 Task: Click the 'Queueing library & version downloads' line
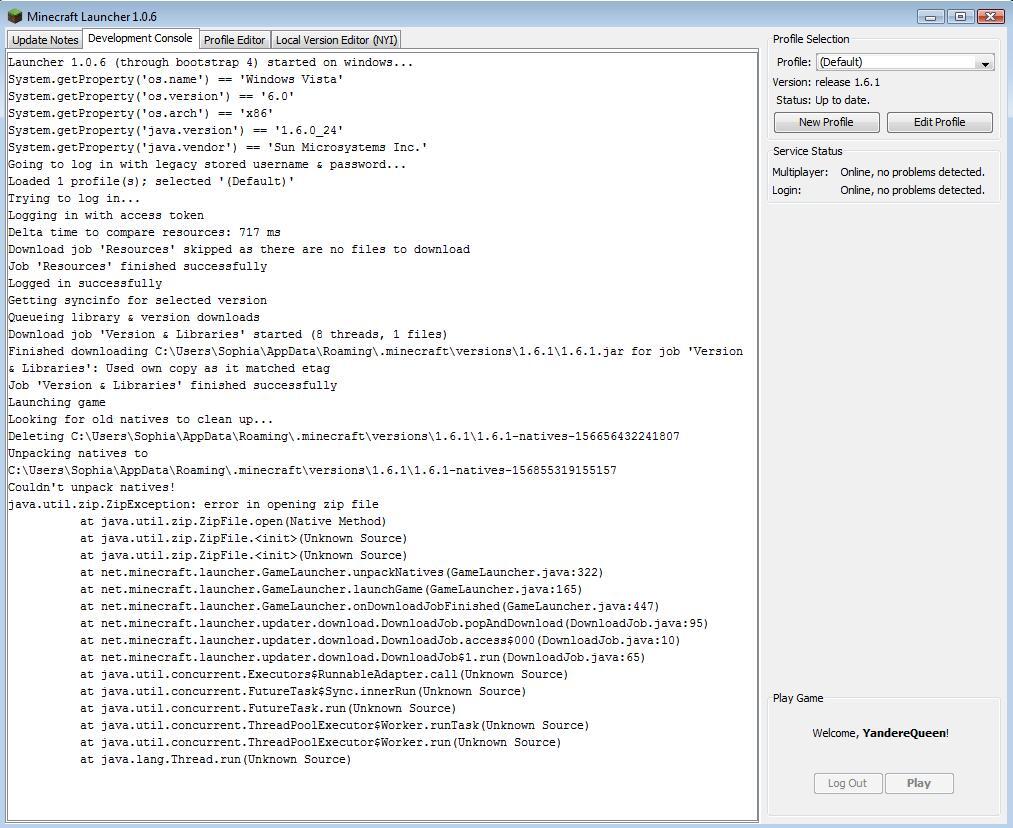134,317
